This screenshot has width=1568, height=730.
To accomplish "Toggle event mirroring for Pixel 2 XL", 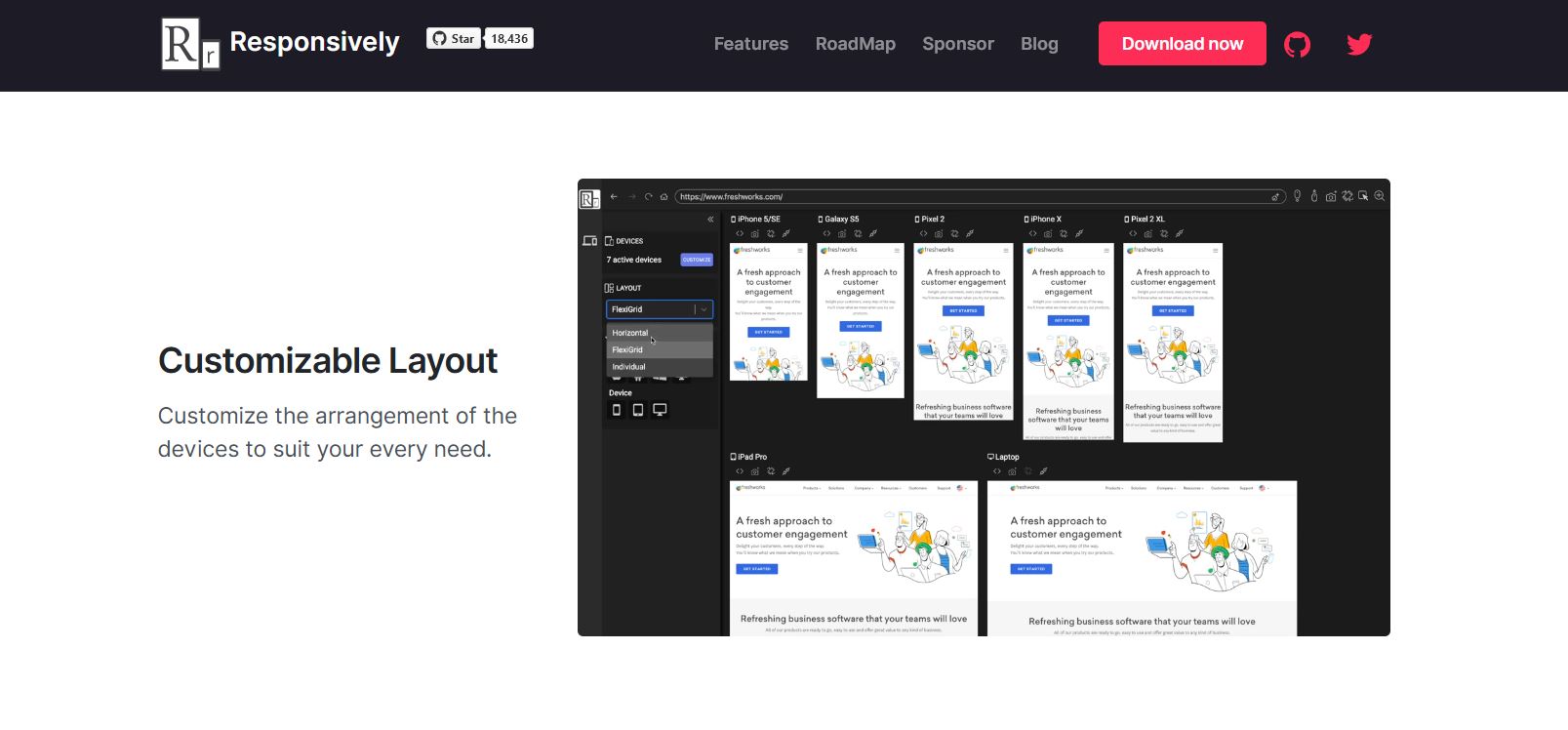I will 1180,234.
